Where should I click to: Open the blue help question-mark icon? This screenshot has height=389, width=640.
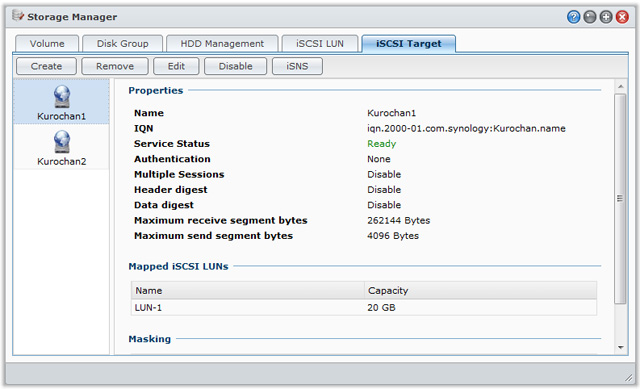pyautogui.click(x=573, y=17)
